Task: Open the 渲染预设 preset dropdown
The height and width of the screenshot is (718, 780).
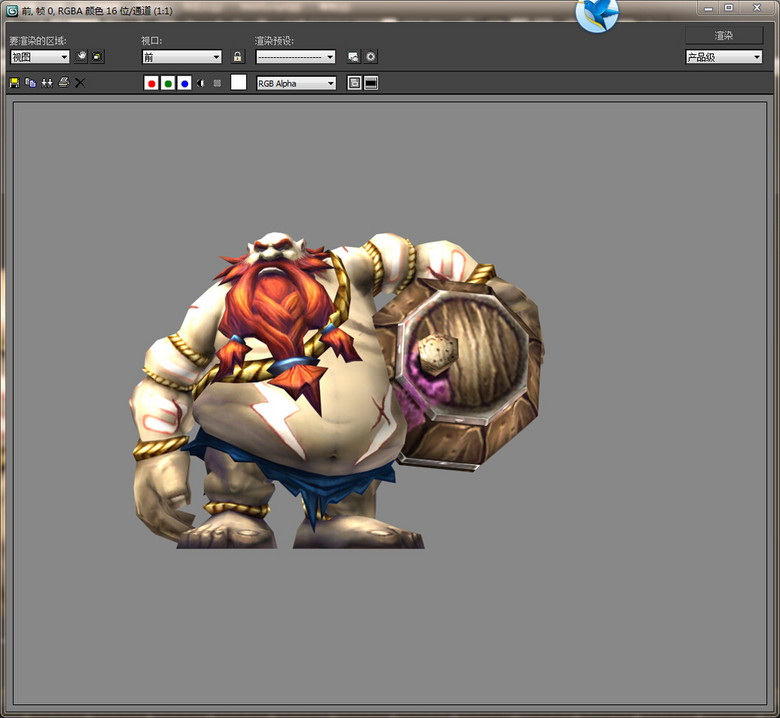Action: pos(295,57)
